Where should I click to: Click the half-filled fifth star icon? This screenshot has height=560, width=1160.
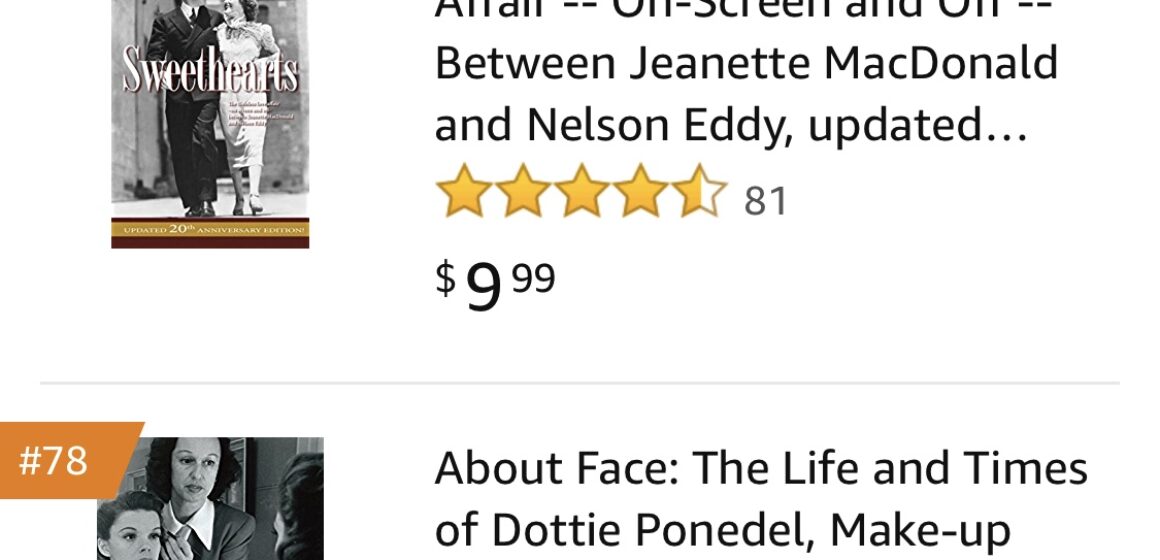[x=698, y=192]
